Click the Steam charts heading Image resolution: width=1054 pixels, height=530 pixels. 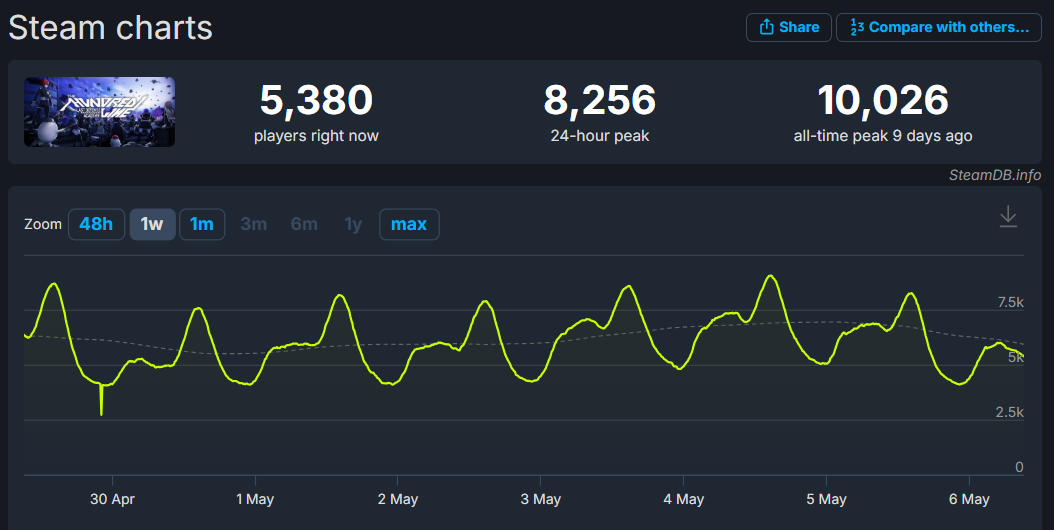[x=110, y=28]
